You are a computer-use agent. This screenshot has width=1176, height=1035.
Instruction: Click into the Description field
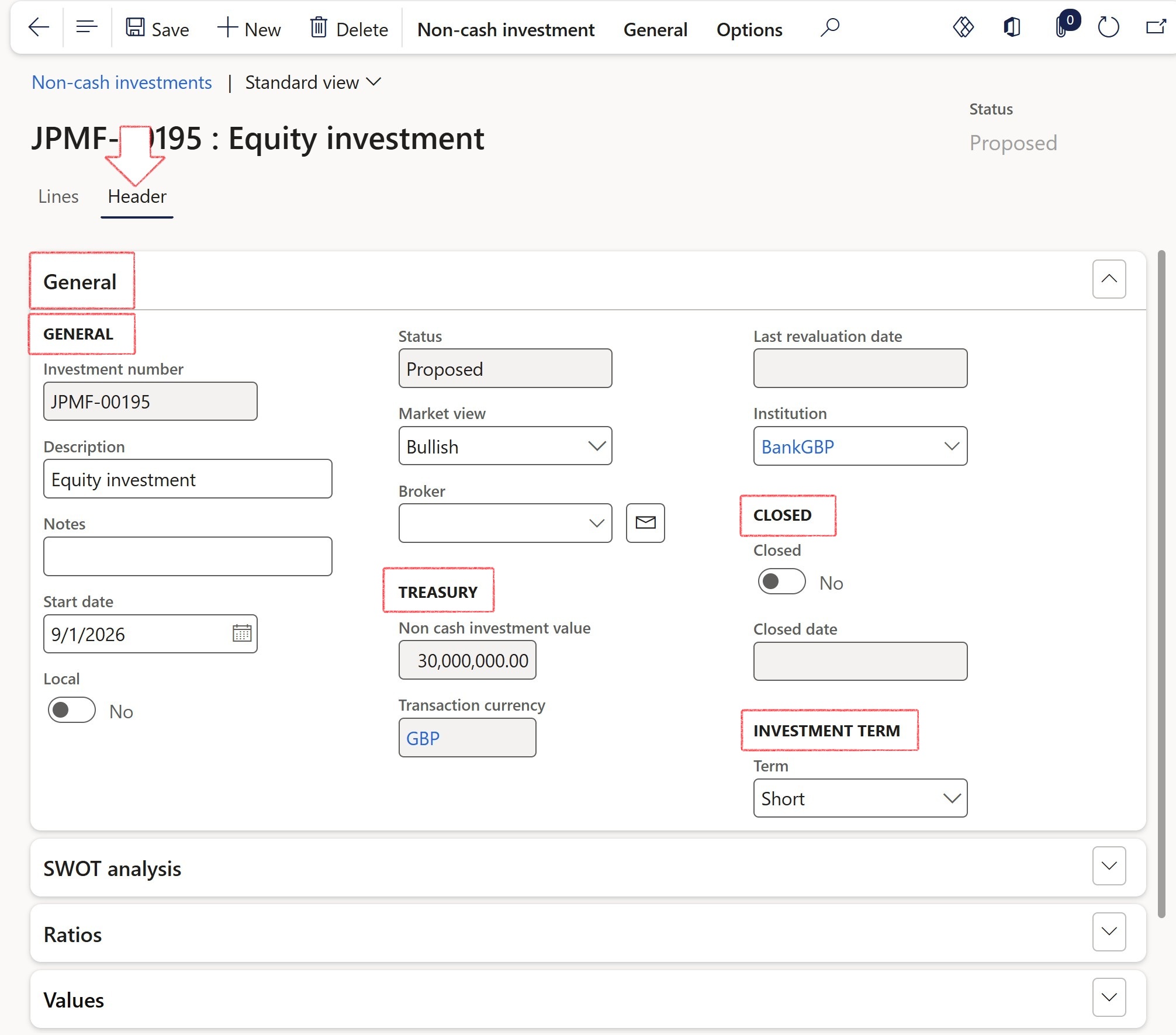188,479
